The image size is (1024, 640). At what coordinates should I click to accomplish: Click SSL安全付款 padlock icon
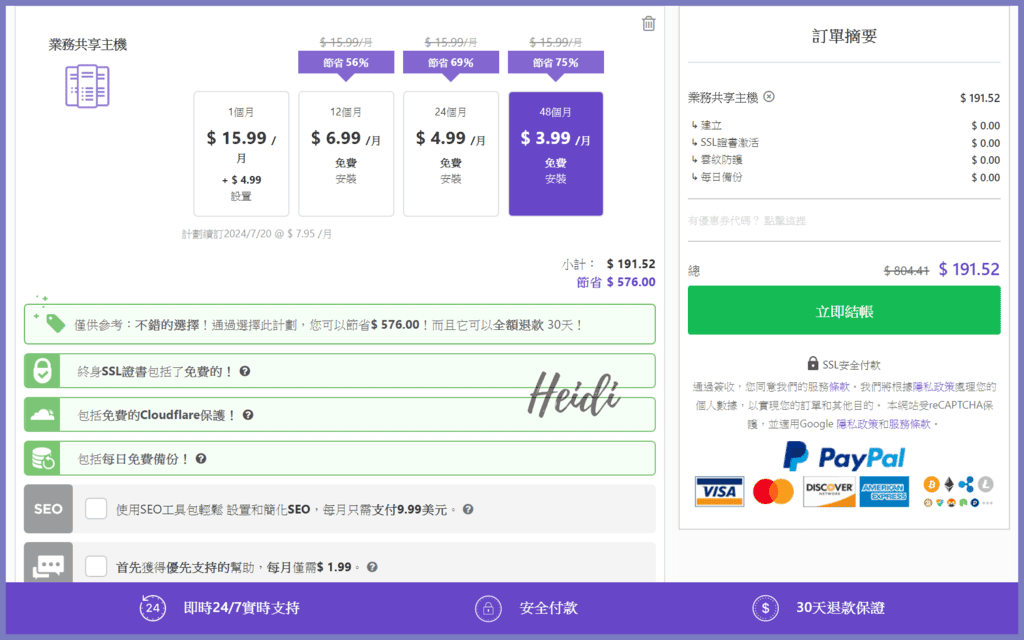pyautogui.click(x=812, y=363)
